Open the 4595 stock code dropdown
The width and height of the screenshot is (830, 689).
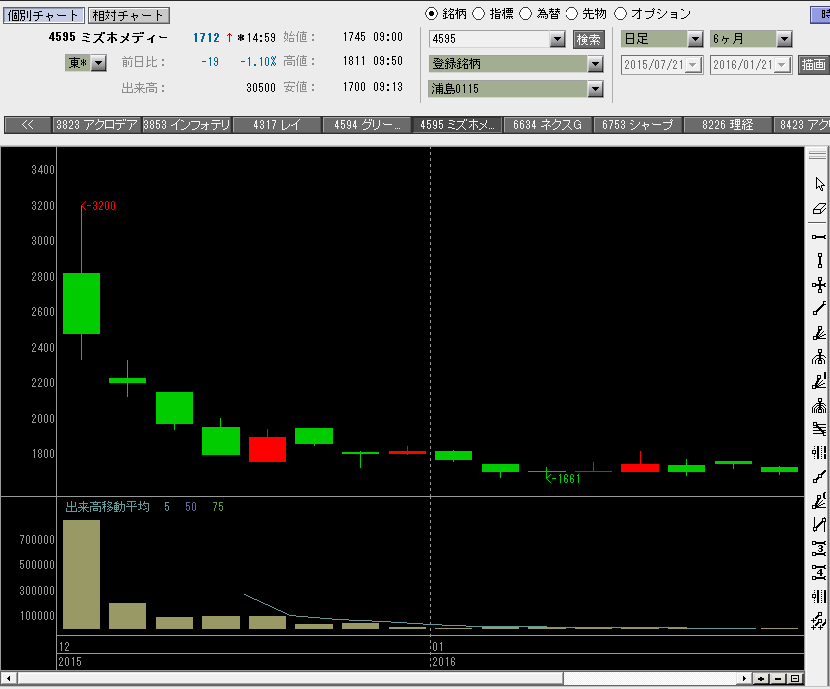tap(557, 39)
